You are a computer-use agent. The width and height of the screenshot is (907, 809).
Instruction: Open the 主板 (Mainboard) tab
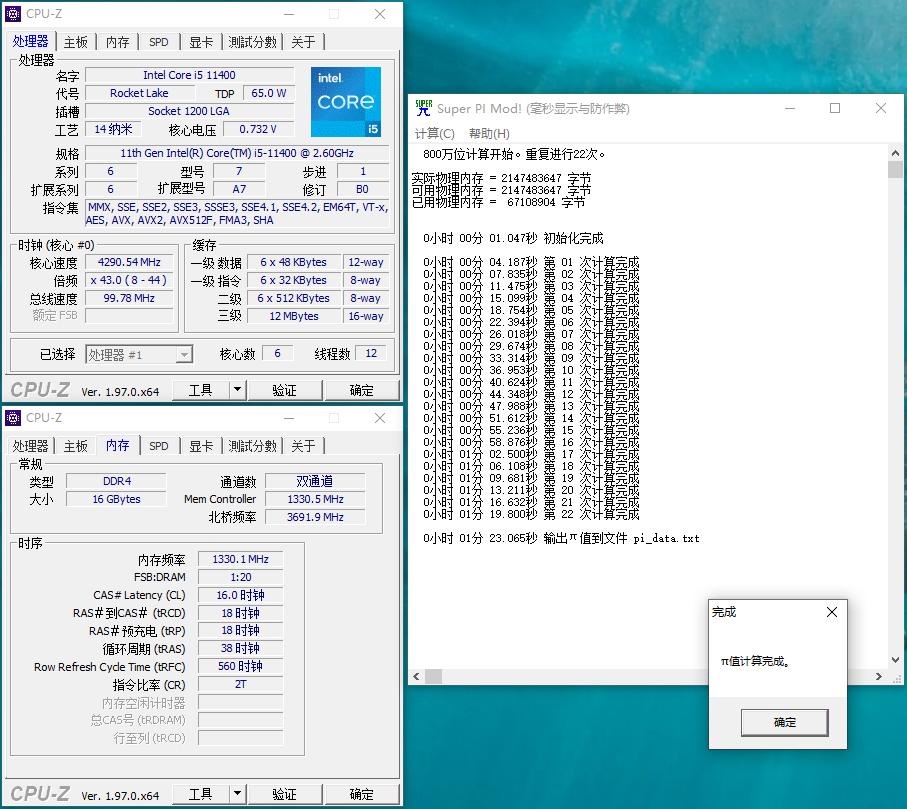75,41
